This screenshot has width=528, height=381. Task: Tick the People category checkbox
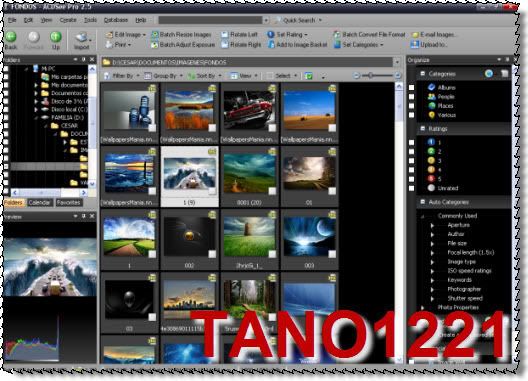[x=411, y=97]
